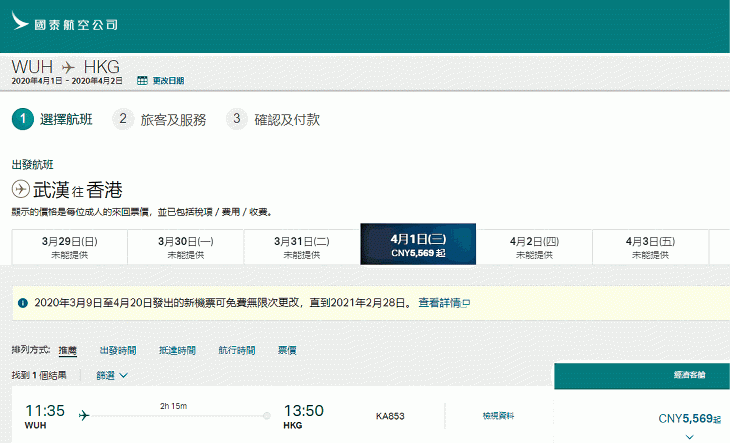Open the 更改日期 change dates link
Image resolution: width=730 pixels, height=443 pixels.
(x=168, y=81)
